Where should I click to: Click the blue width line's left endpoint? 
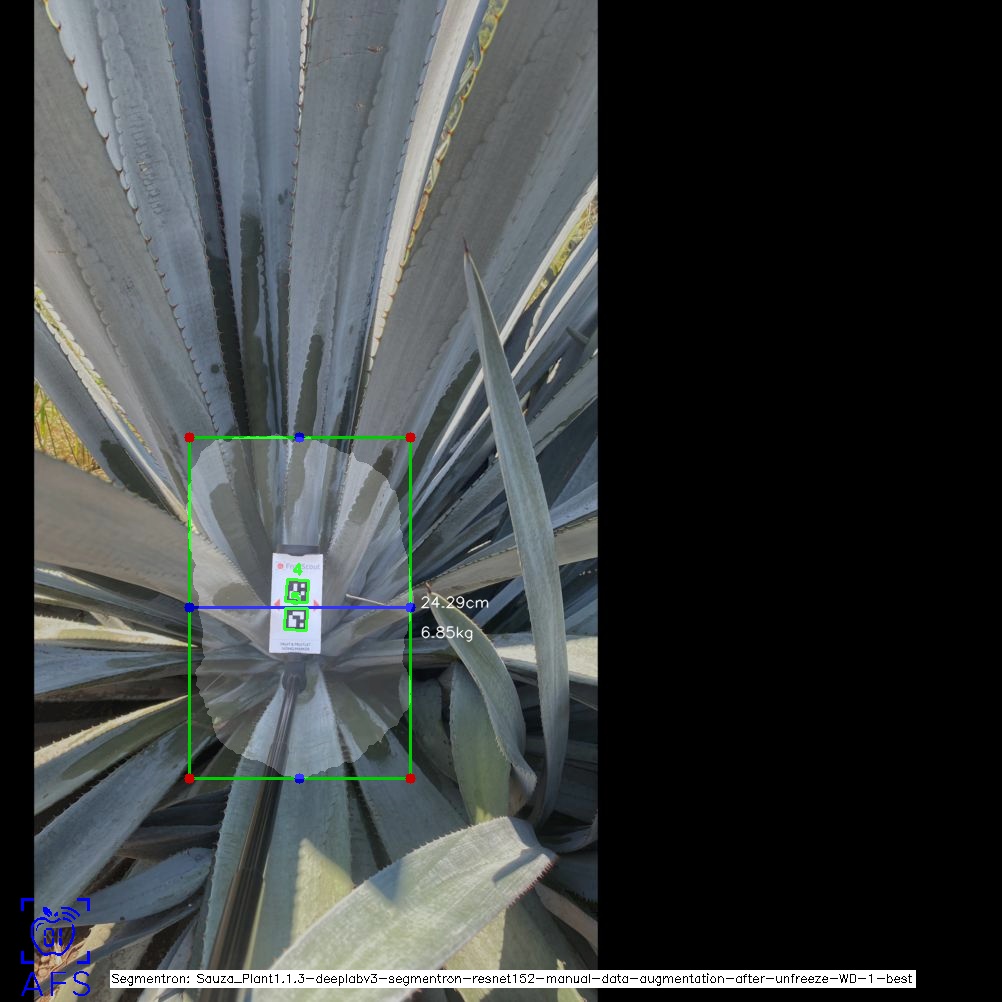(189, 607)
